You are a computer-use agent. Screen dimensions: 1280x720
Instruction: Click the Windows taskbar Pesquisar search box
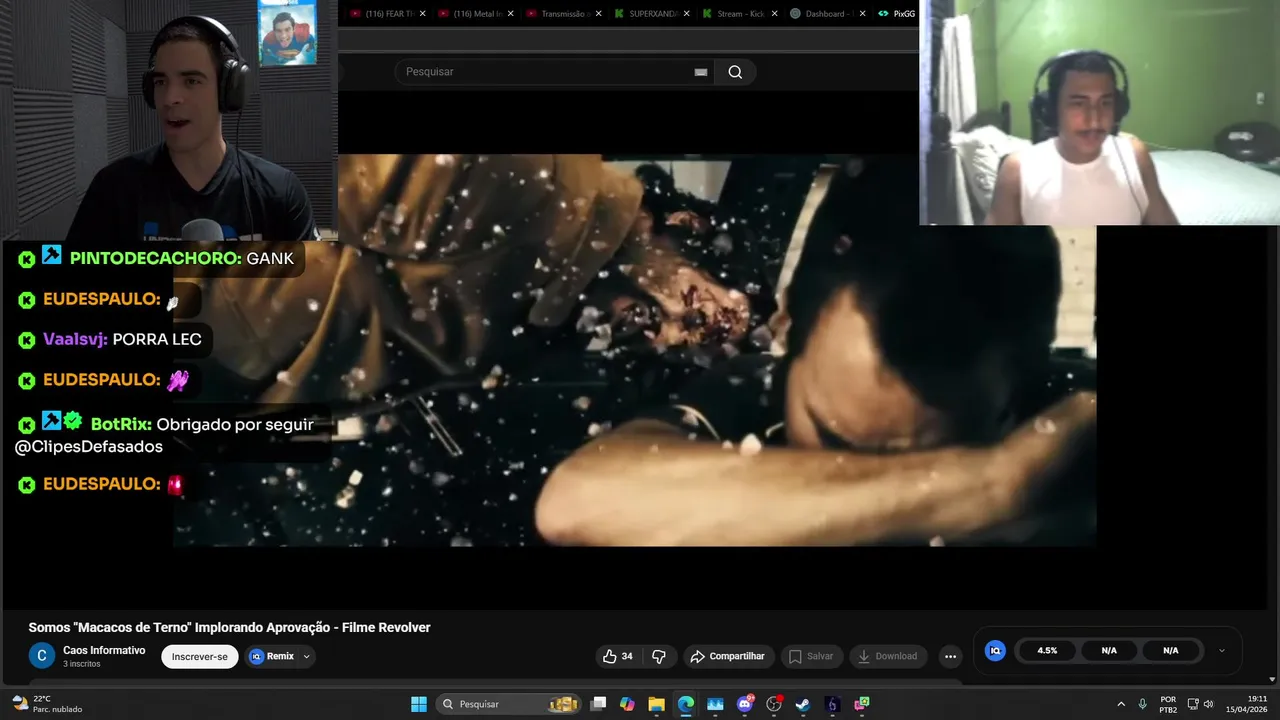point(510,704)
